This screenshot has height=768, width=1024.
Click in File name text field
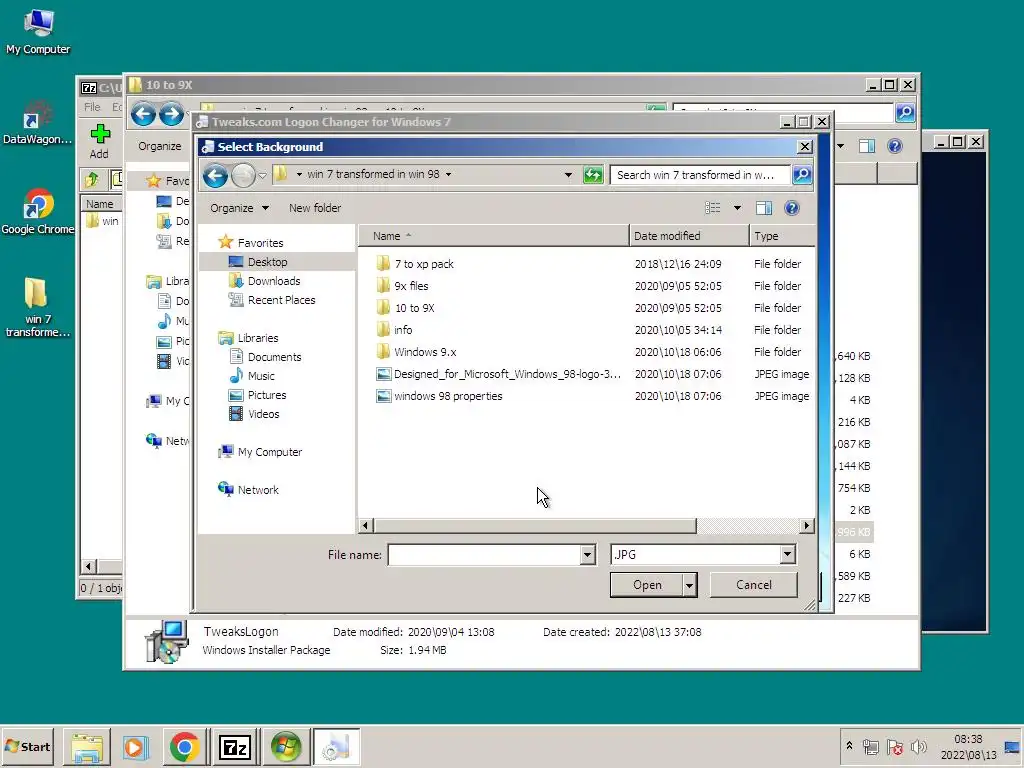click(484, 555)
